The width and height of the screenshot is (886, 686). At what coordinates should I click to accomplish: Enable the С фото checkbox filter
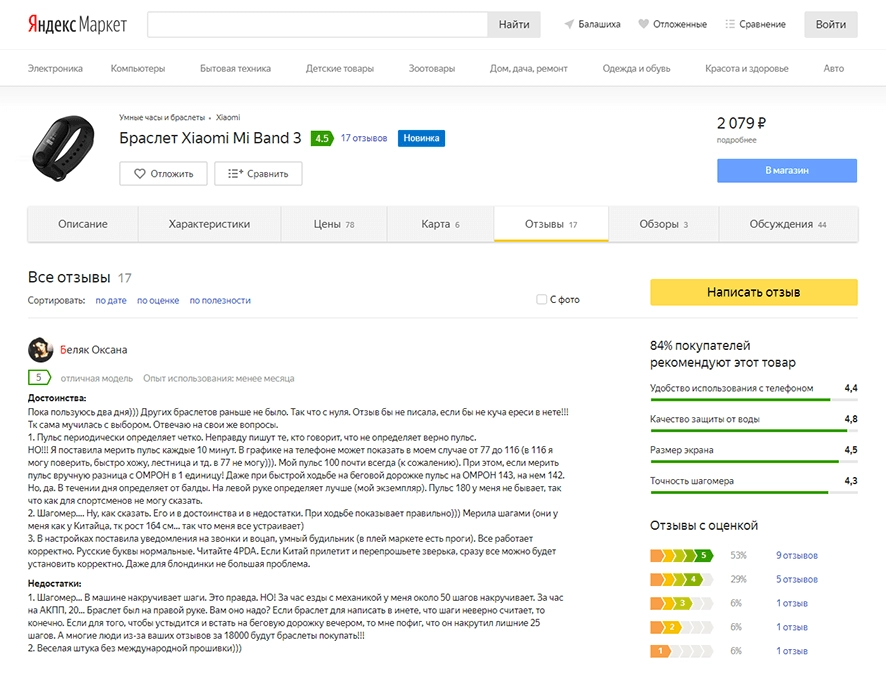point(541,299)
